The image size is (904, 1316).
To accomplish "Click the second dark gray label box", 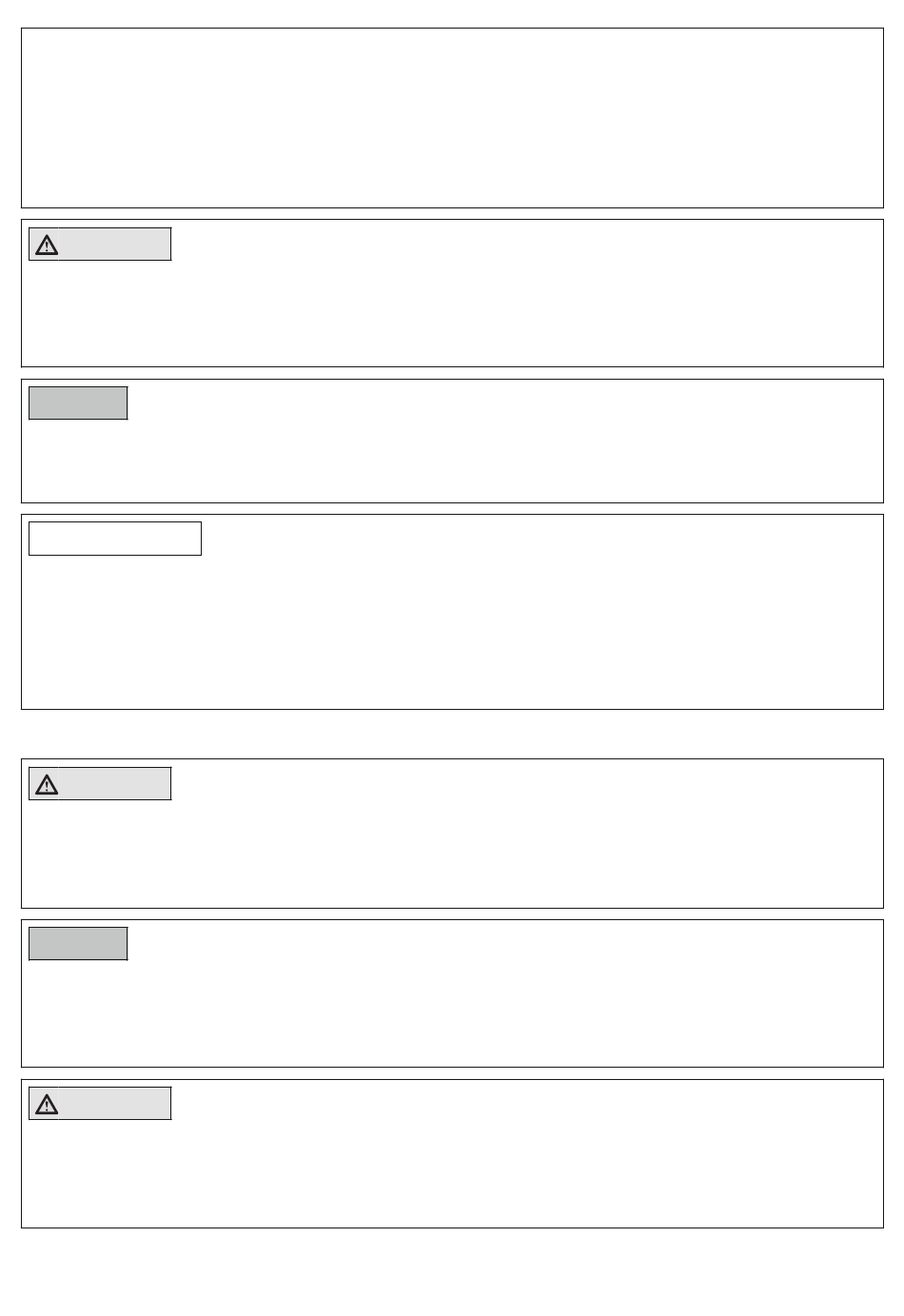I will tap(78, 943).
